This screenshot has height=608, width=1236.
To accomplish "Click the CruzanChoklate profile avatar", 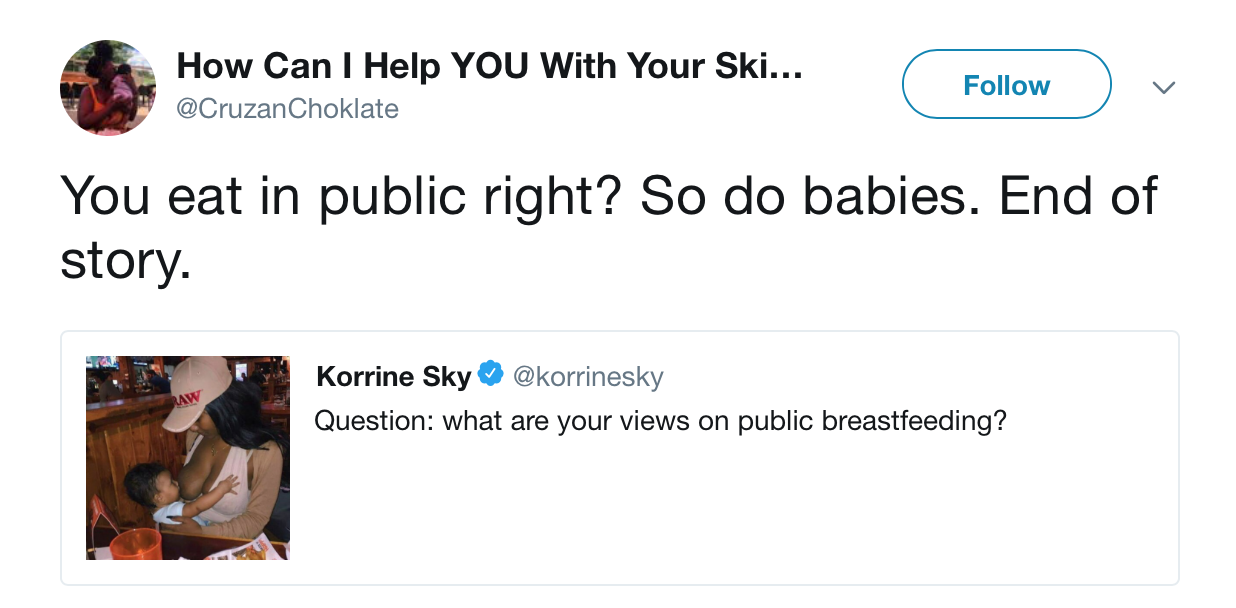I will point(108,87).
